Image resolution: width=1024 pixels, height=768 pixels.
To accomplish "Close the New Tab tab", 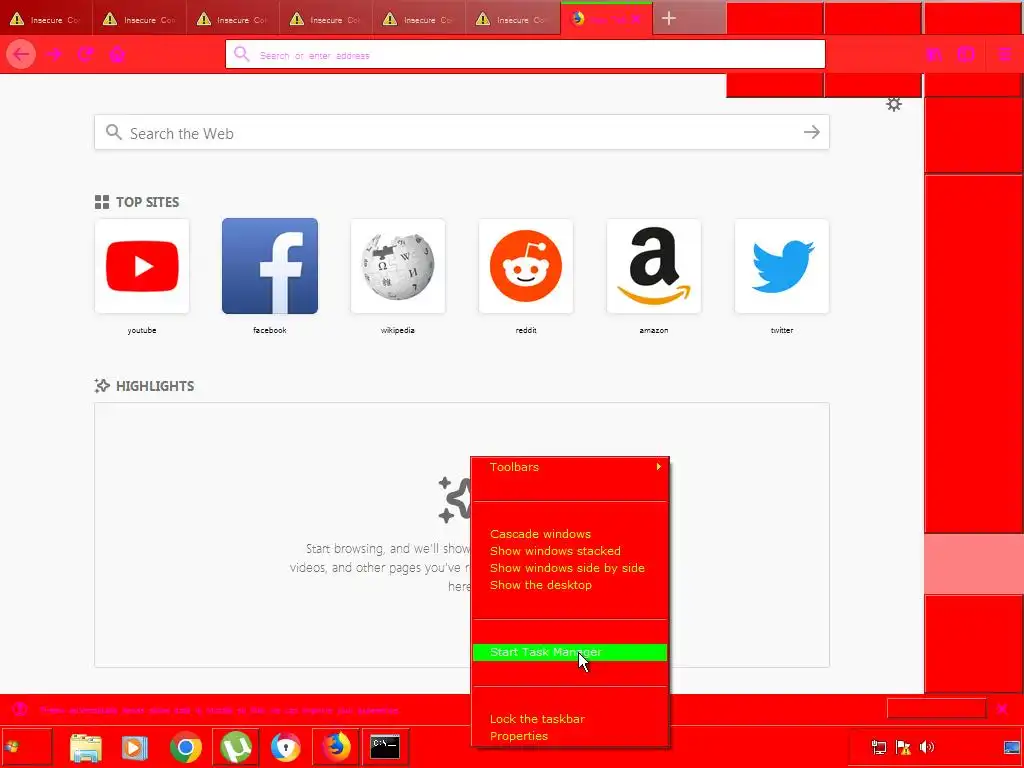I will tap(636, 20).
